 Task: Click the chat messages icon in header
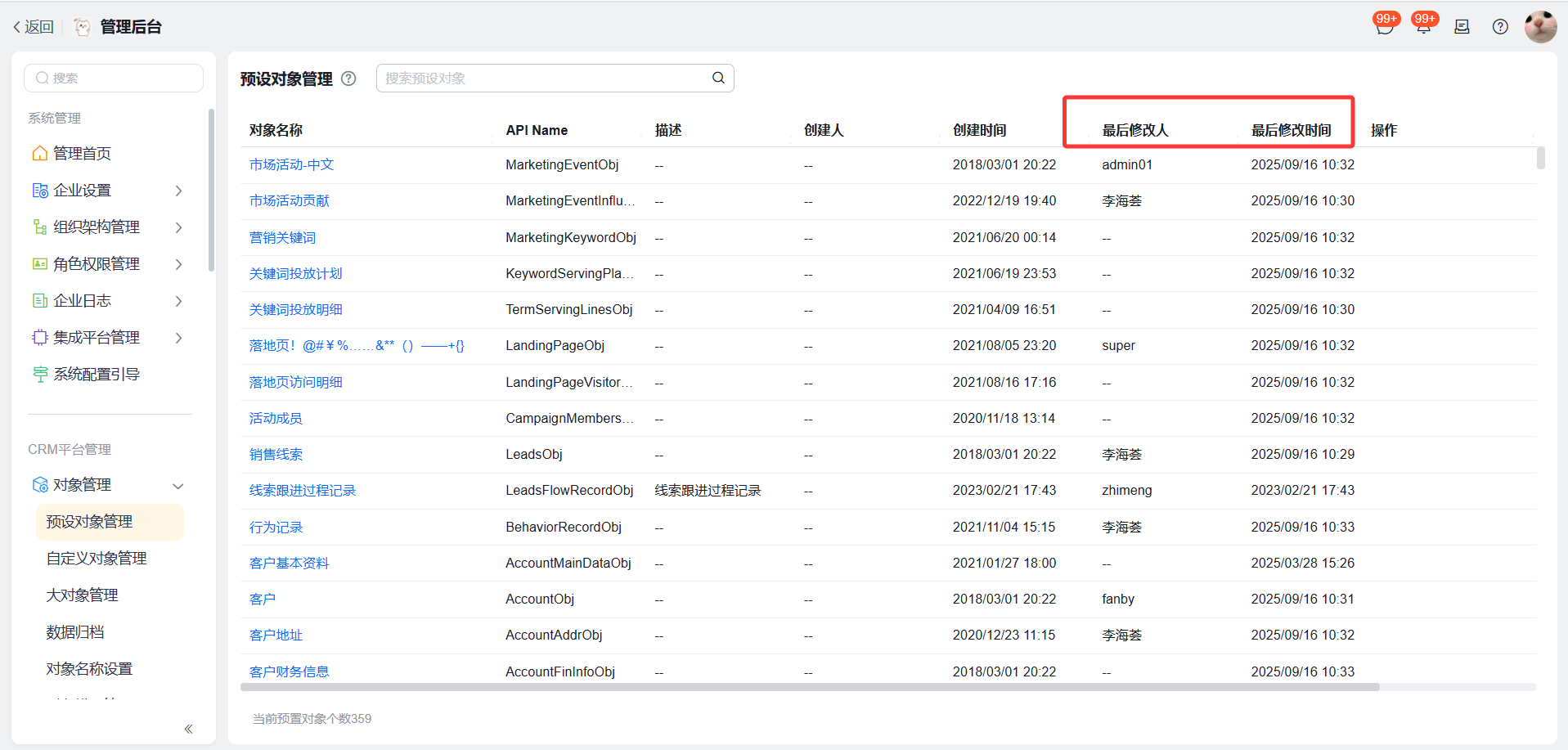(1384, 27)
